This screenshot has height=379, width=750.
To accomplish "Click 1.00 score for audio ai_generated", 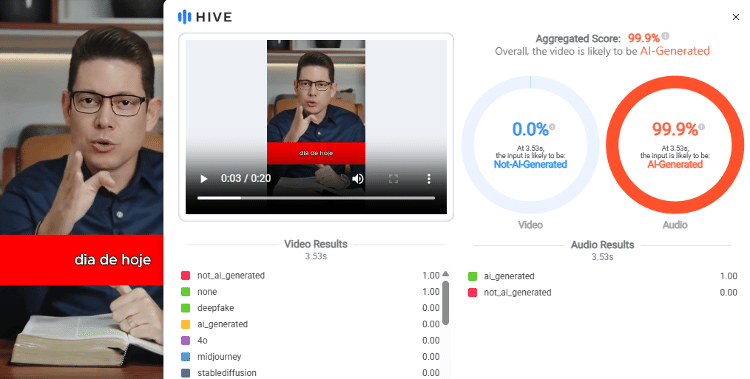I will (728, 276).
